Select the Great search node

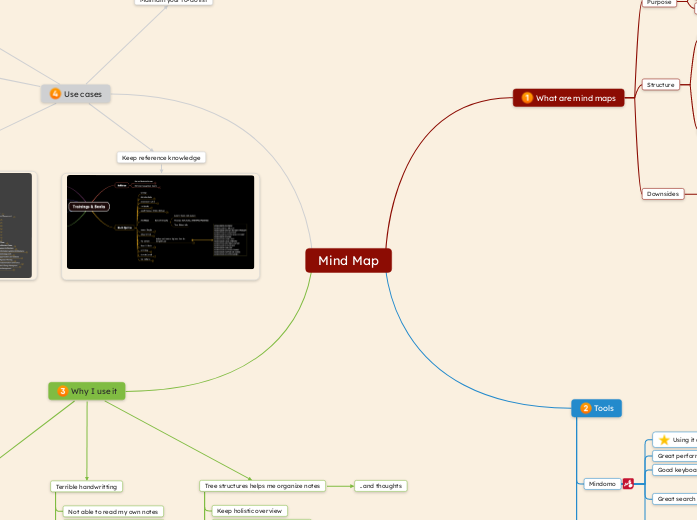tap(675, 498)
